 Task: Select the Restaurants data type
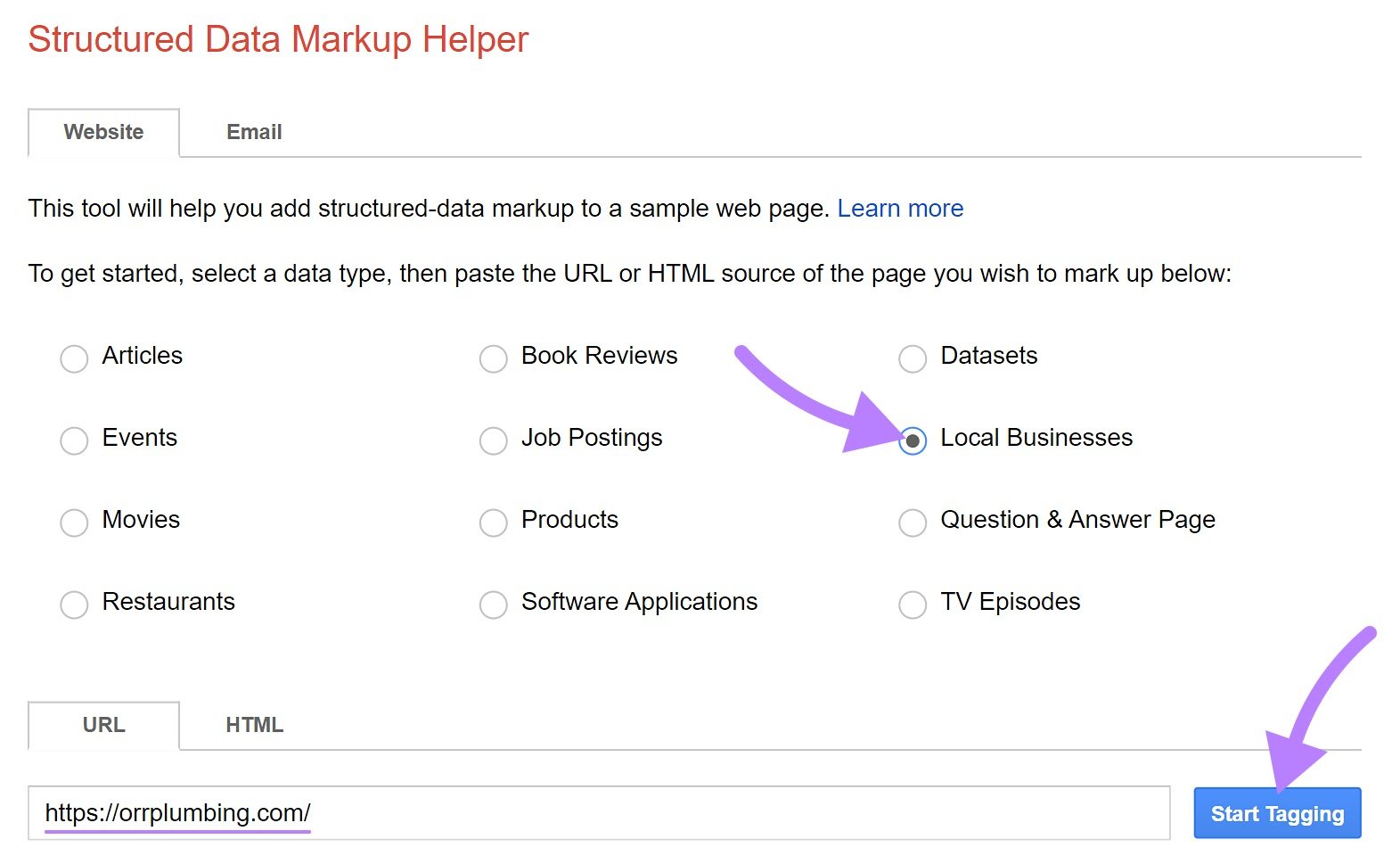click(x=74, y=605)
